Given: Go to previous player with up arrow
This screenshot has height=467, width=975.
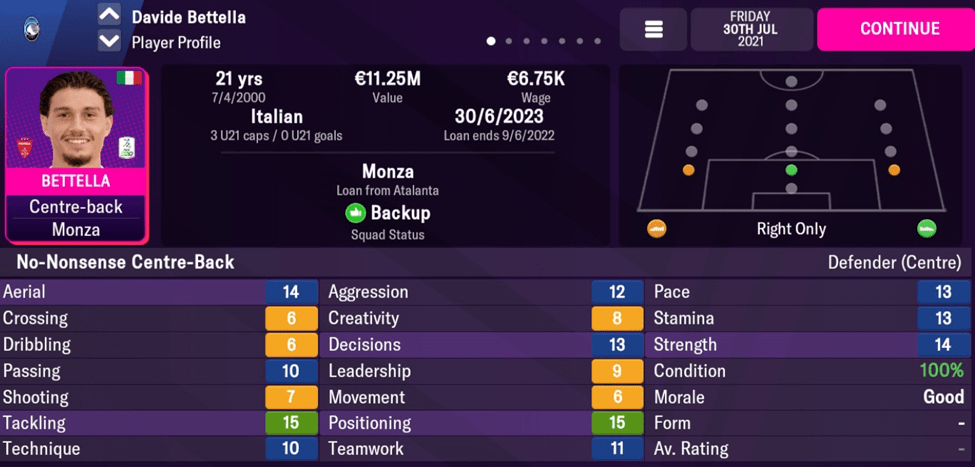Looking at the screenshot, I should click(x=109, y=16).
